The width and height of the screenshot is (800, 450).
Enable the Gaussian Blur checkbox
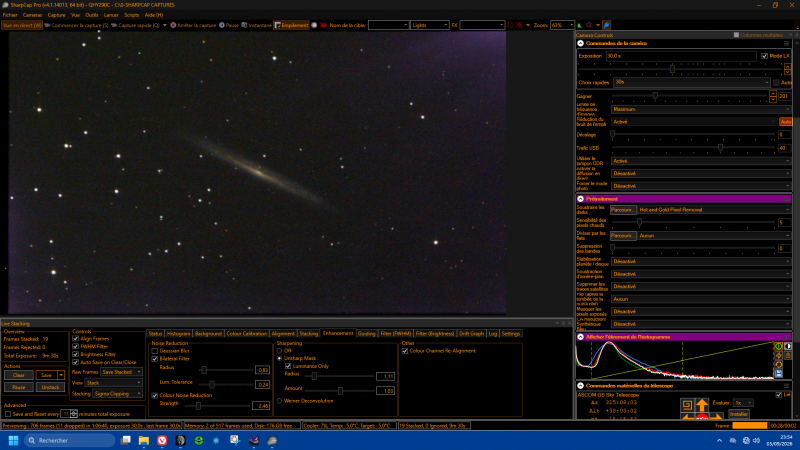(x=155, y=351)
